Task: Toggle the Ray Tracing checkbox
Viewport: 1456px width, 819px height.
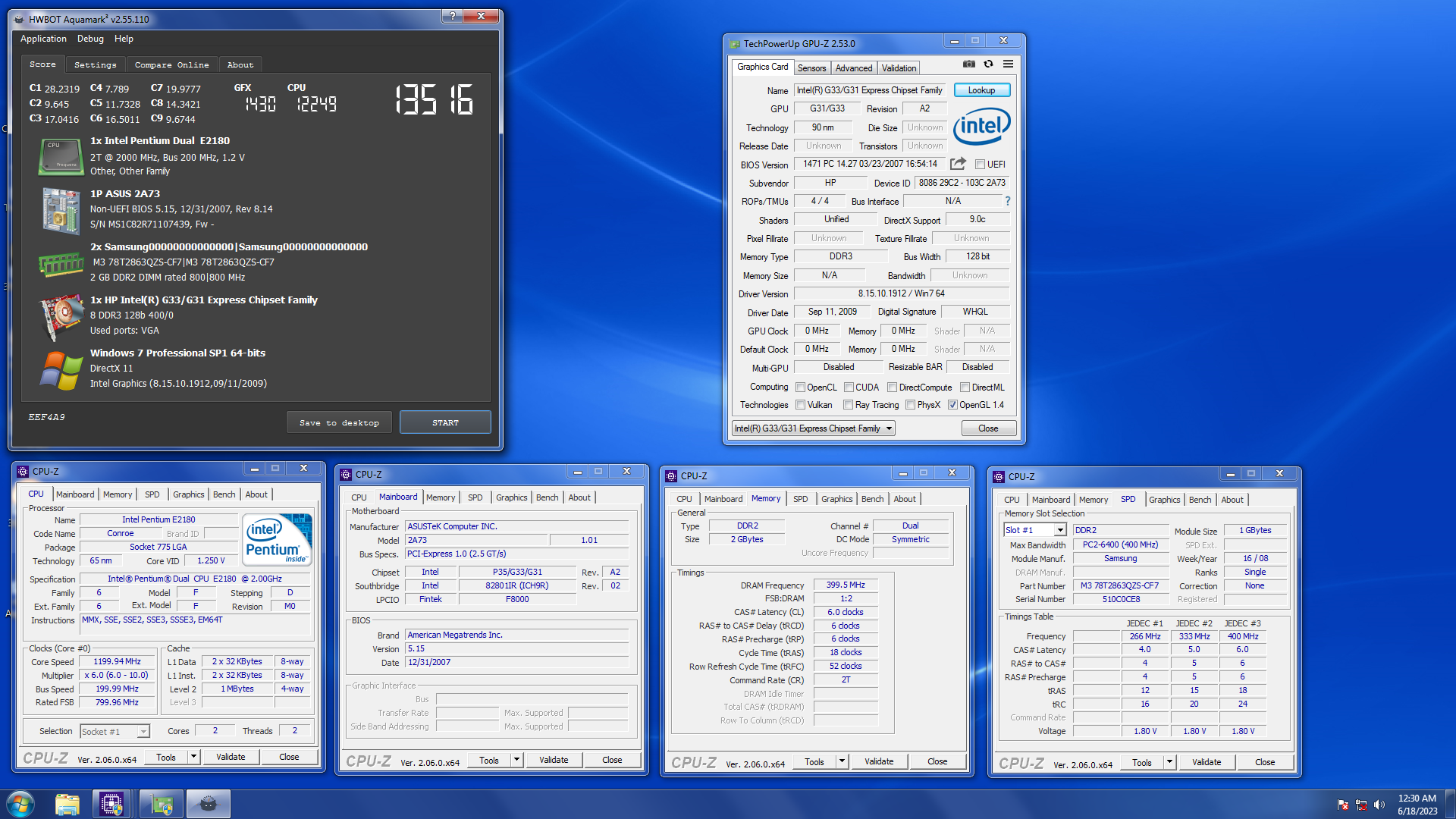Action: pyautogui.click(x=848, y=405)
